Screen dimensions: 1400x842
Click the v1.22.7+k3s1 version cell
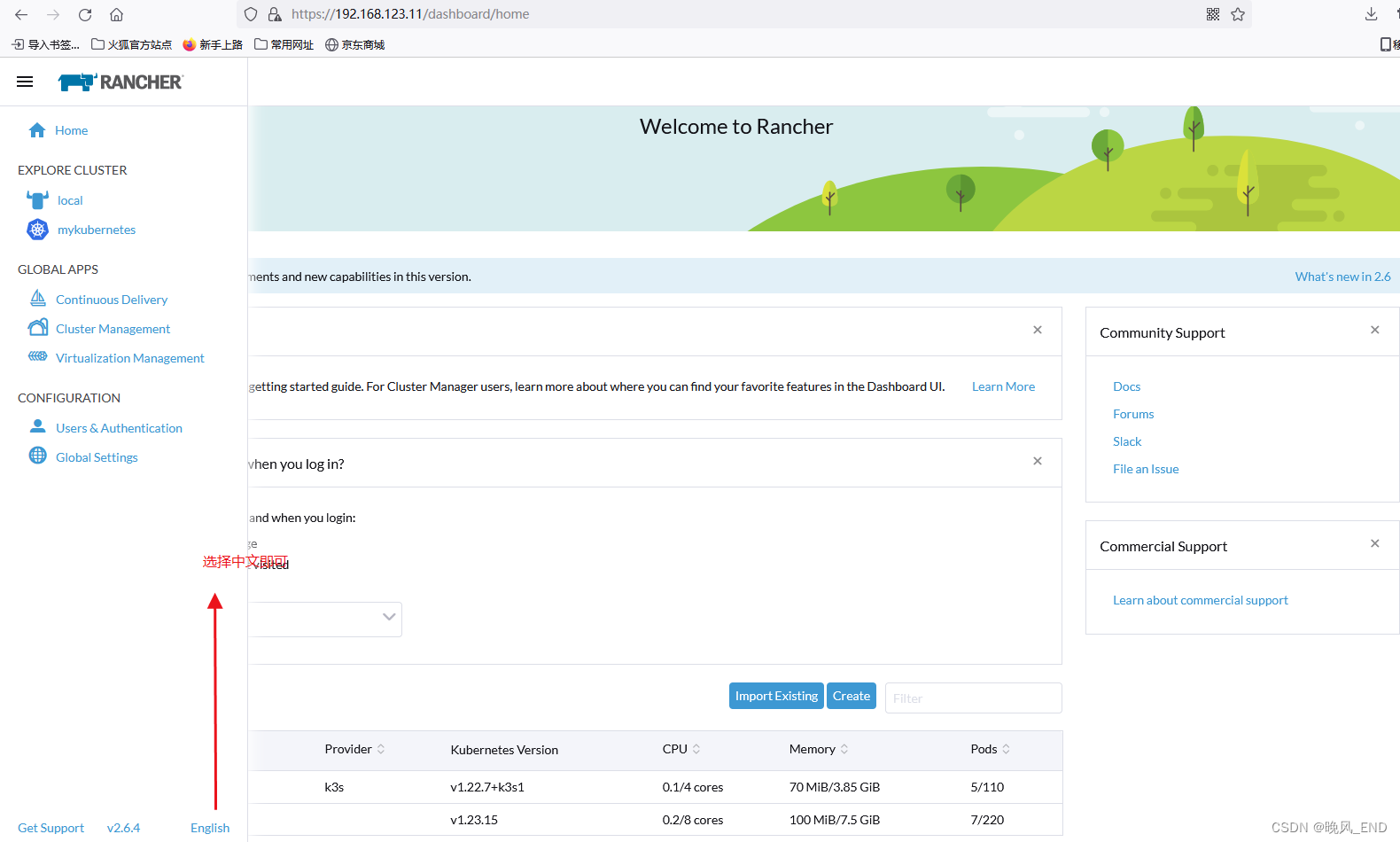click(x=487, y=787)
